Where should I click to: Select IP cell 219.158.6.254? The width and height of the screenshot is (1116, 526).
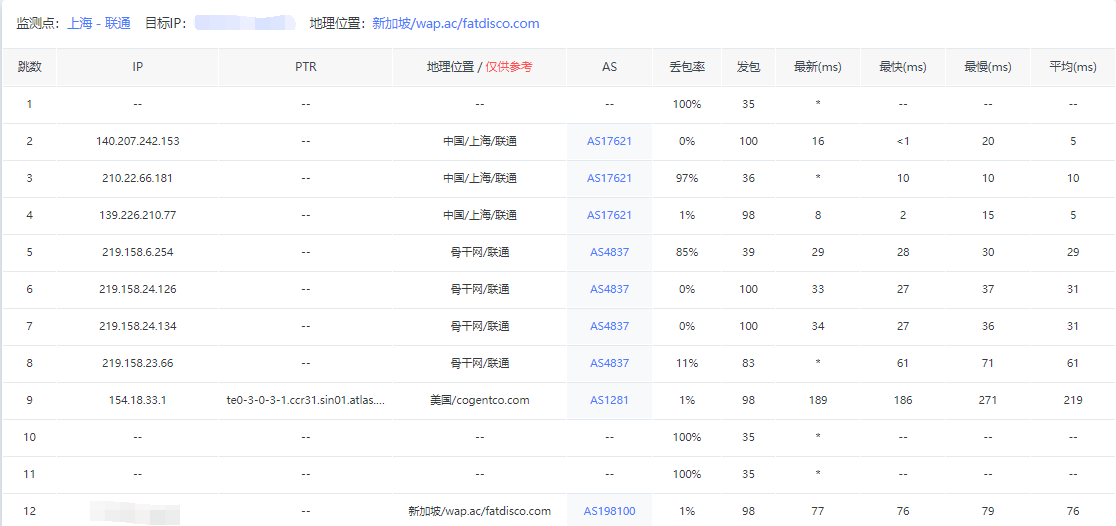pyautogui.click(x=137, y=252)
